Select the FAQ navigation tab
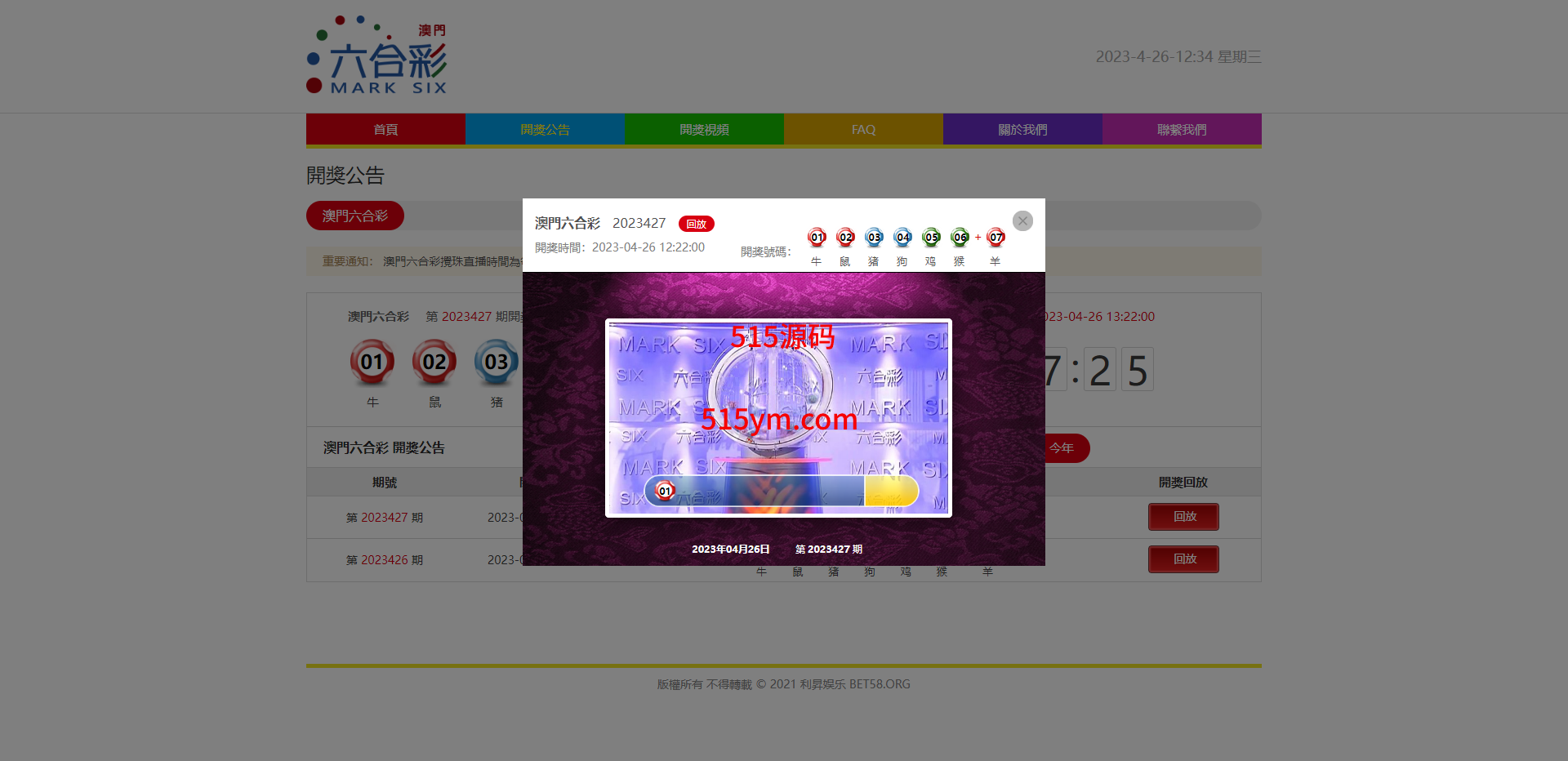1568x761 pixels. click(863, 130)
